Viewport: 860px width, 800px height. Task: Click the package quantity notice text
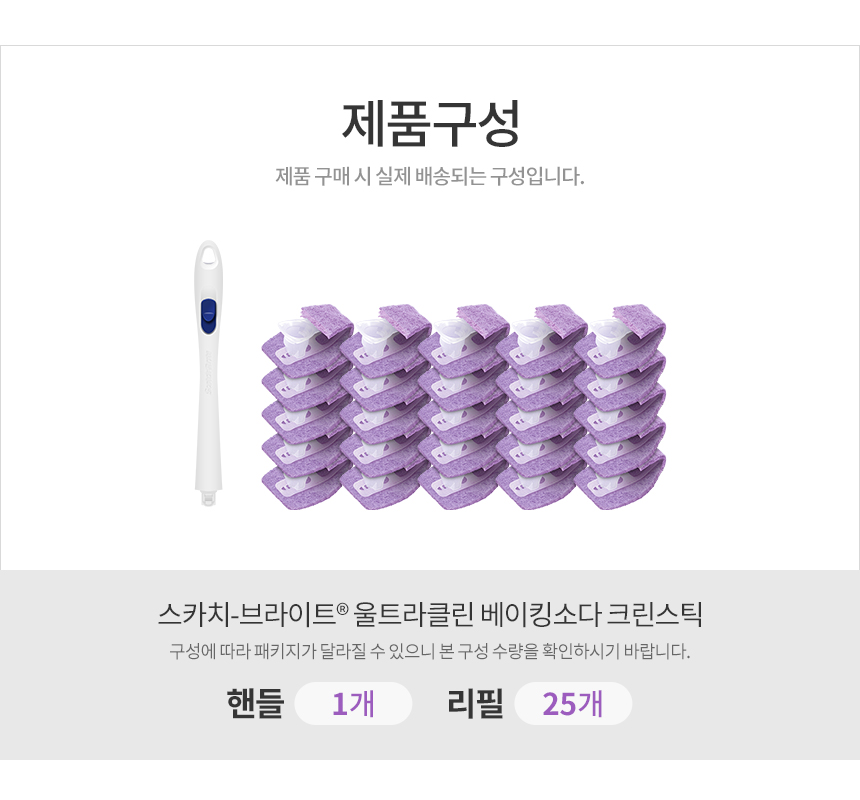pyautogui.click(x=430, y=651)
